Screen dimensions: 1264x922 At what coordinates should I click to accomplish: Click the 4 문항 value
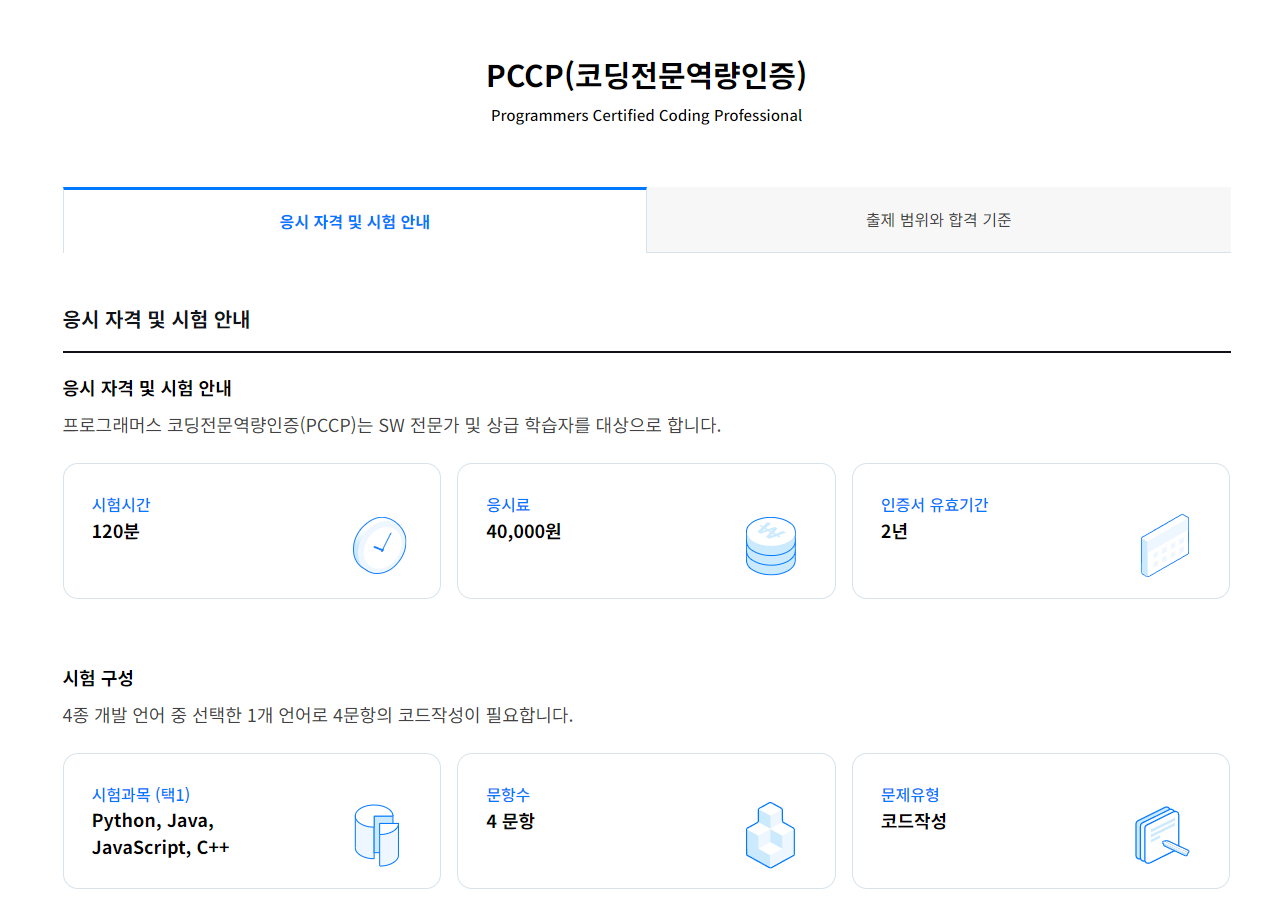tap(510, 821)
